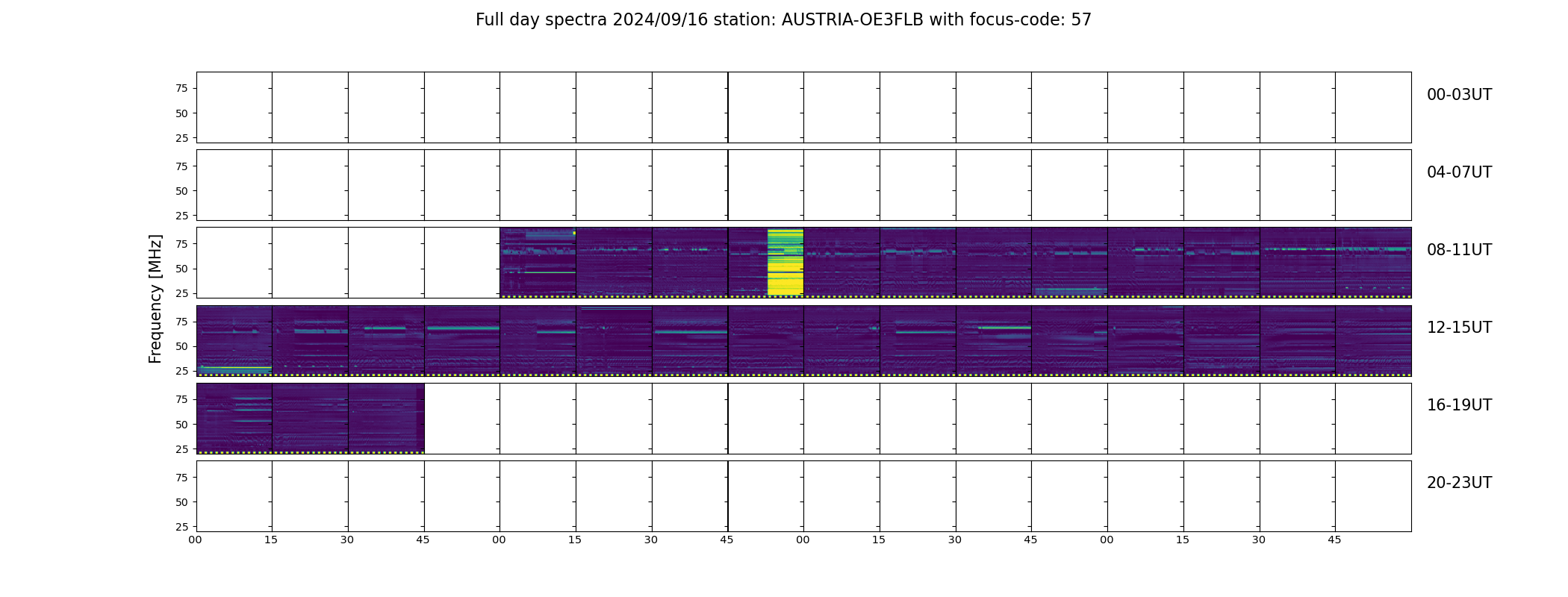The image size is (1568, 597).
Task: Click the 50 tick label of the 12-15UT row
Action: pyautogui.click(x=181, y=346)
